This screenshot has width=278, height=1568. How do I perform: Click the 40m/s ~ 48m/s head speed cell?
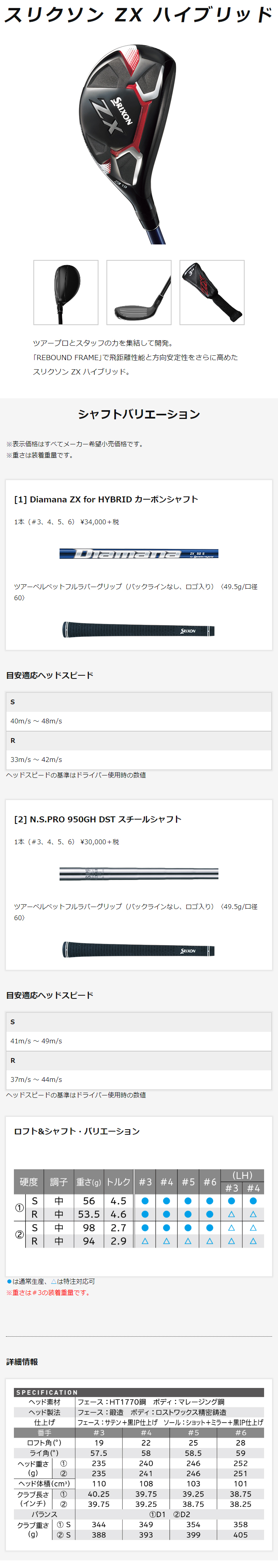click(x=36, y=721)
